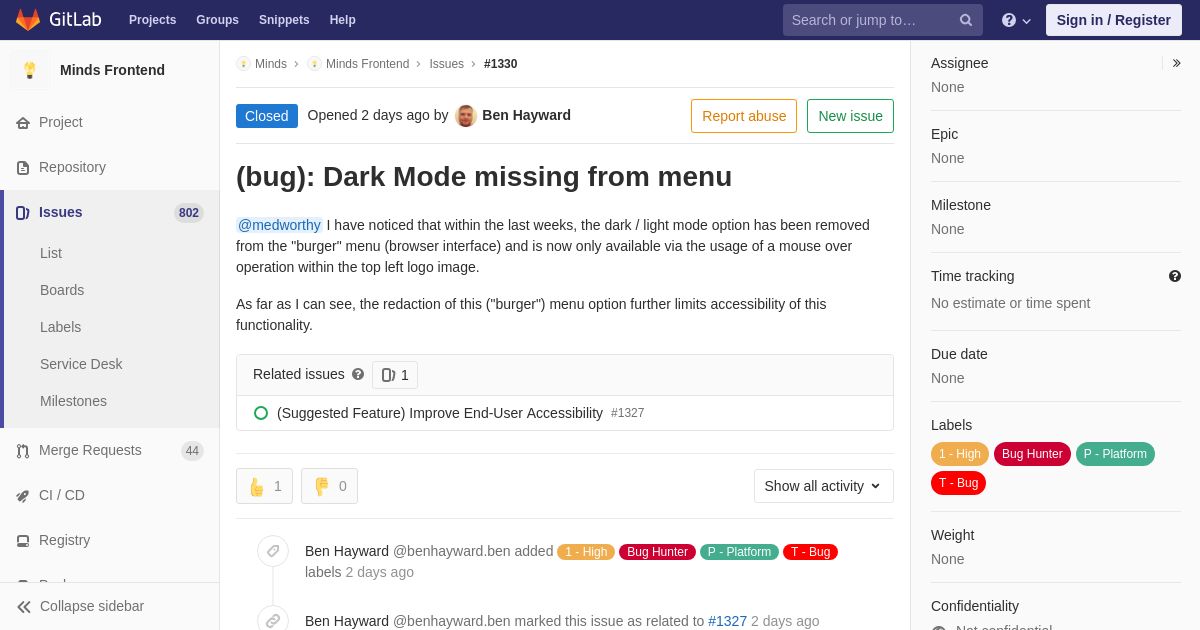Open the Help menu item
Image resolution: width=1200 pixels, height=630 pixels.
343,20
